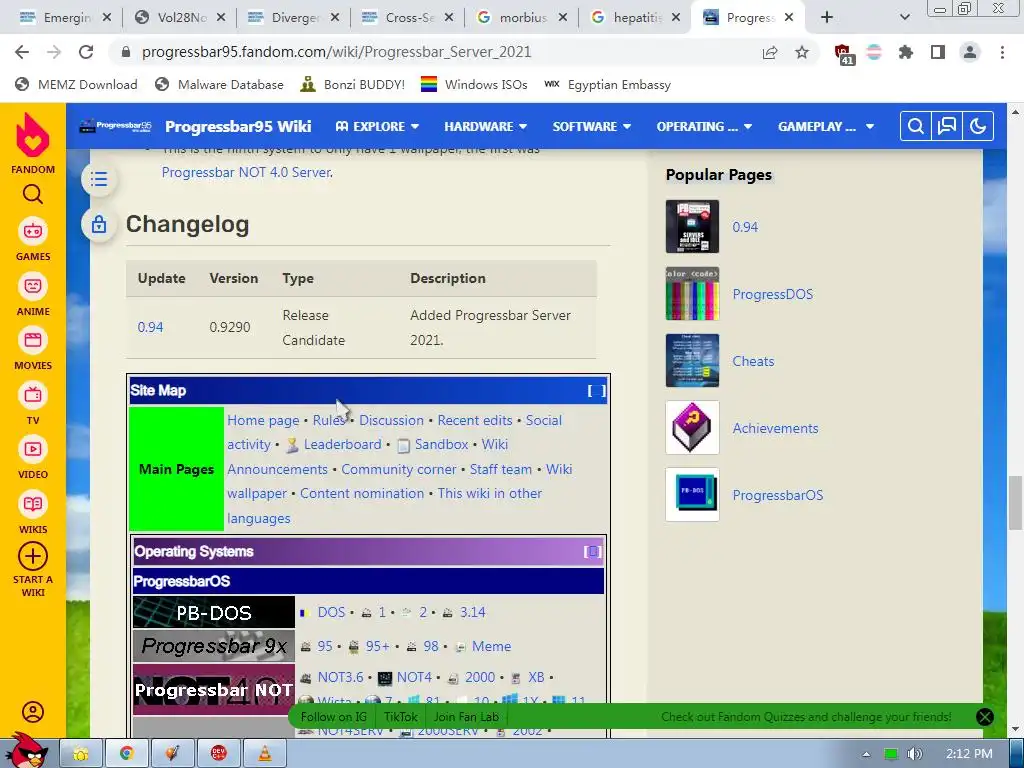This screenshot has height=768, width=1024.
Task: Open the Bonzi BUDDY! bookmark
Action: (352, 84)
